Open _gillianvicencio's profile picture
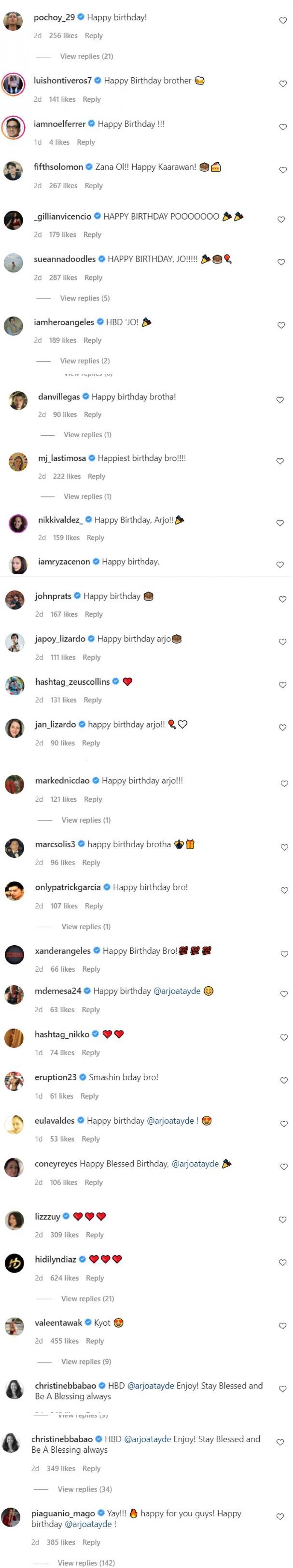Viewport: 293px width, 1568px height. pos(14,220)
